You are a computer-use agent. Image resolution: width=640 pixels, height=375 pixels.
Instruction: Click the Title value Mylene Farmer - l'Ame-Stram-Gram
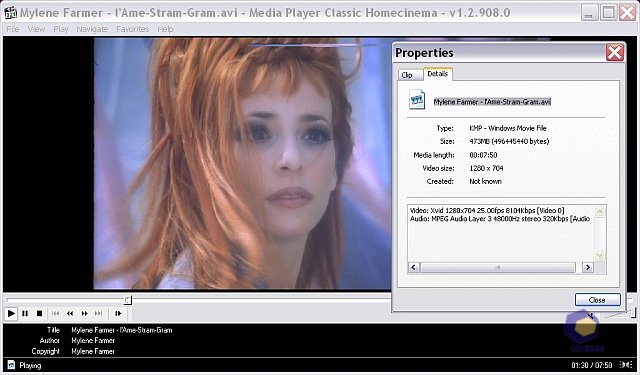pyautogui.click(x=122, y=330)
